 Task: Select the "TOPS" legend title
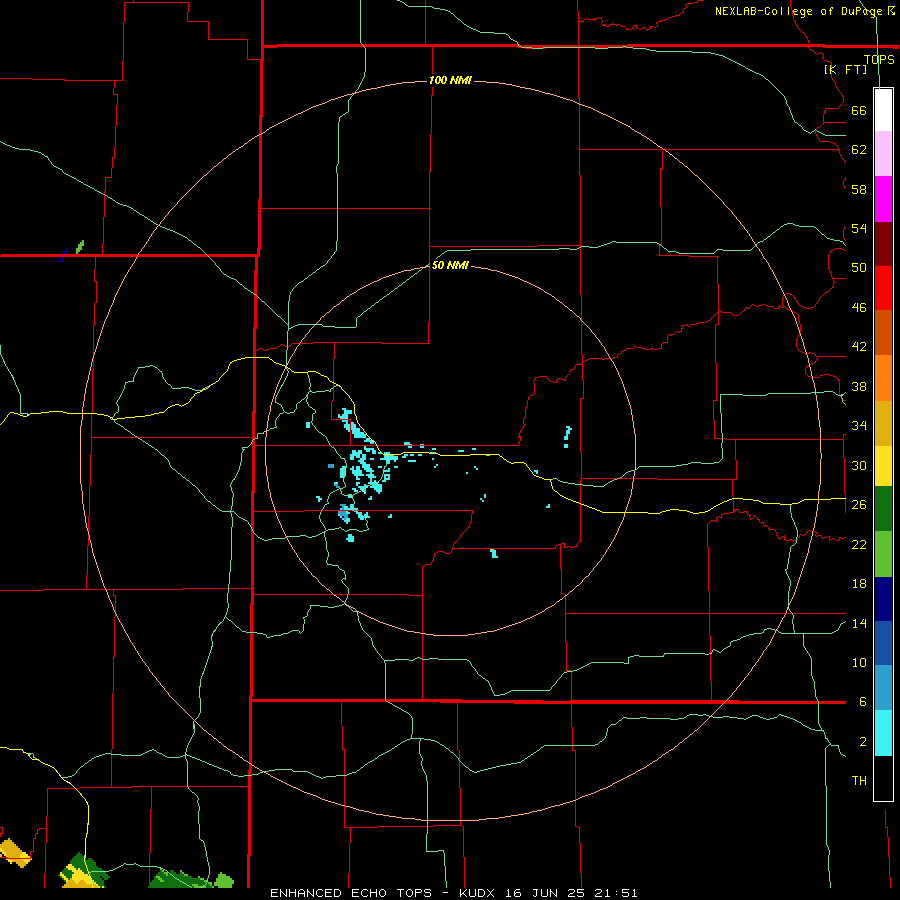coord(879,59)
